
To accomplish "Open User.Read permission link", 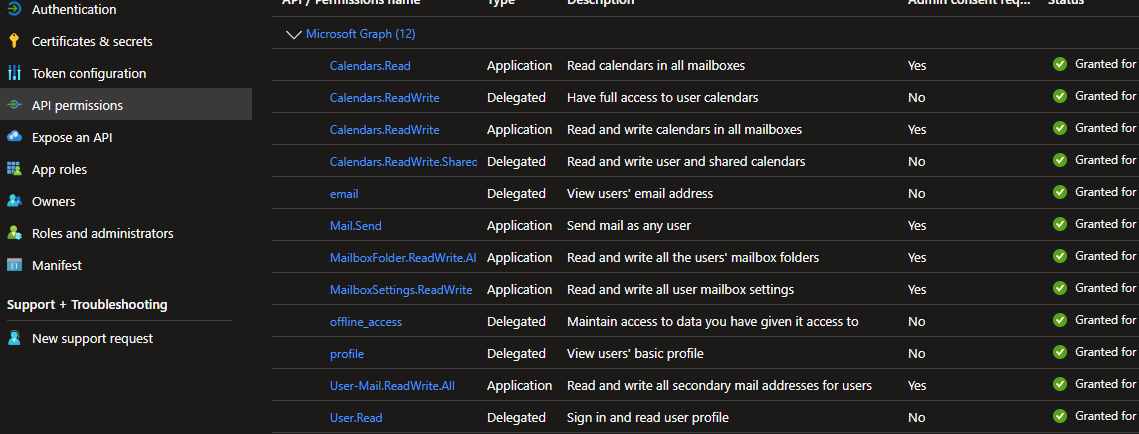I will pyautogui.click(x=356, y=417).
